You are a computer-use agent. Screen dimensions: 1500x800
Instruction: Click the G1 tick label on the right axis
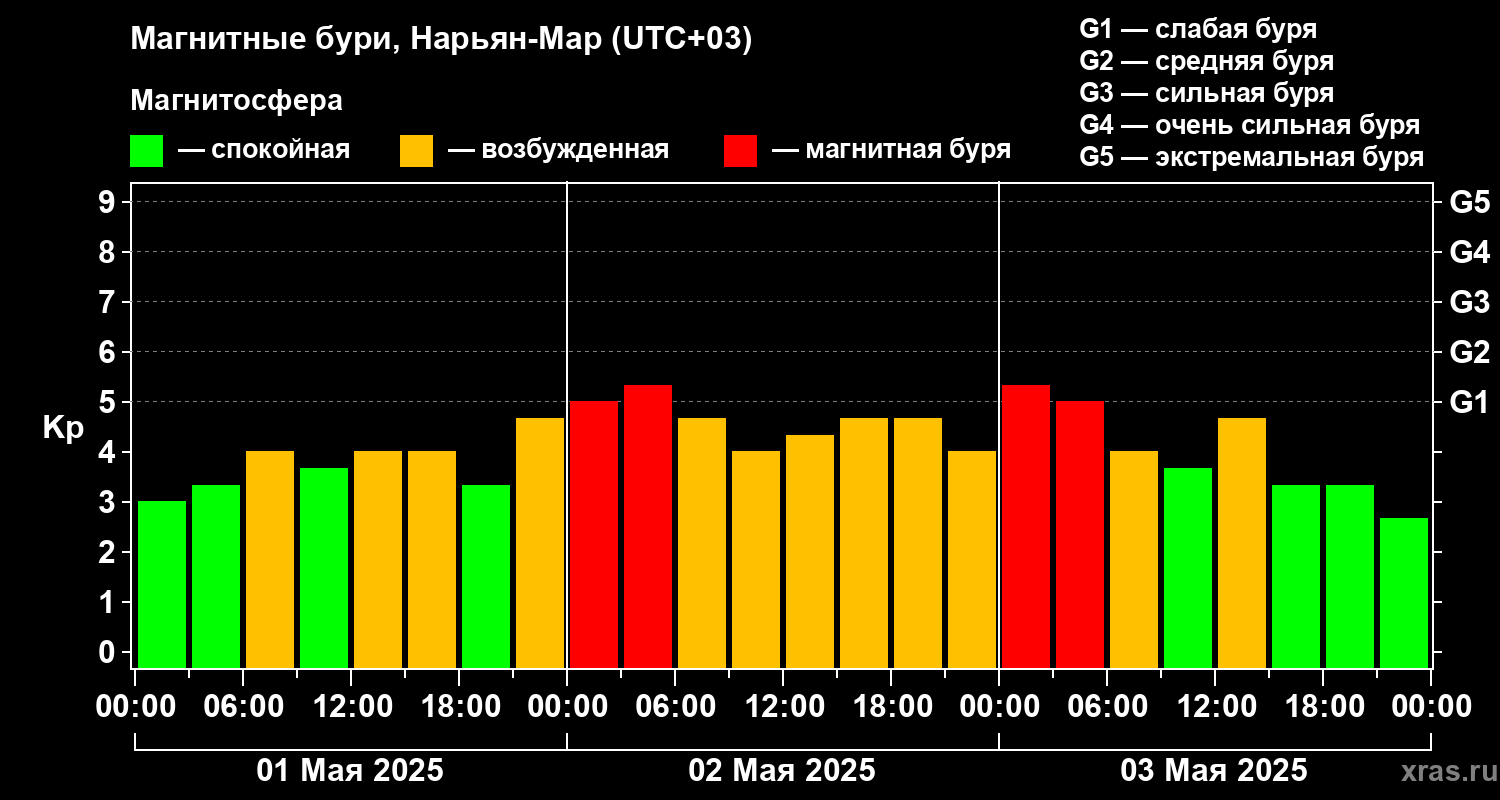[x=1469, y=402]
